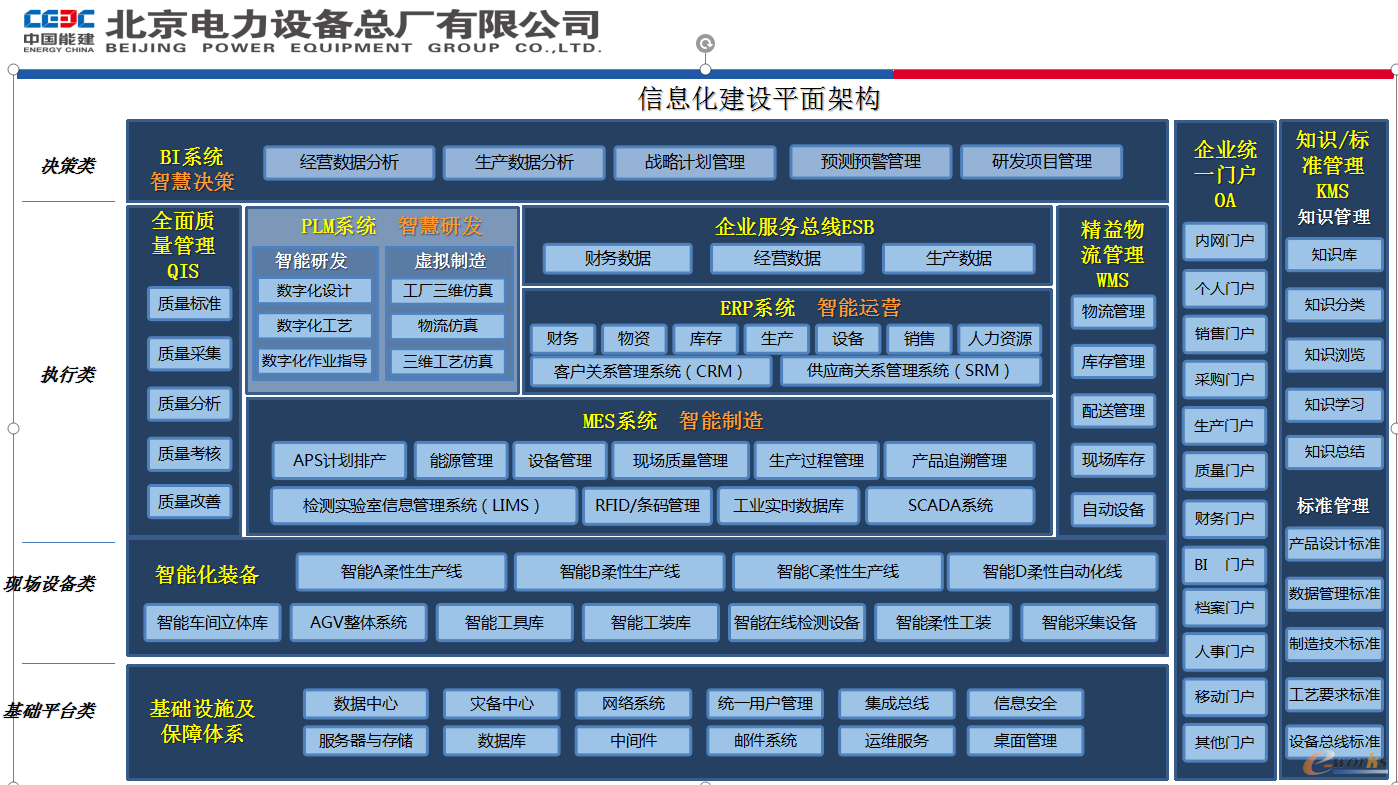Click the 运维服务 box

pos(896,741)
